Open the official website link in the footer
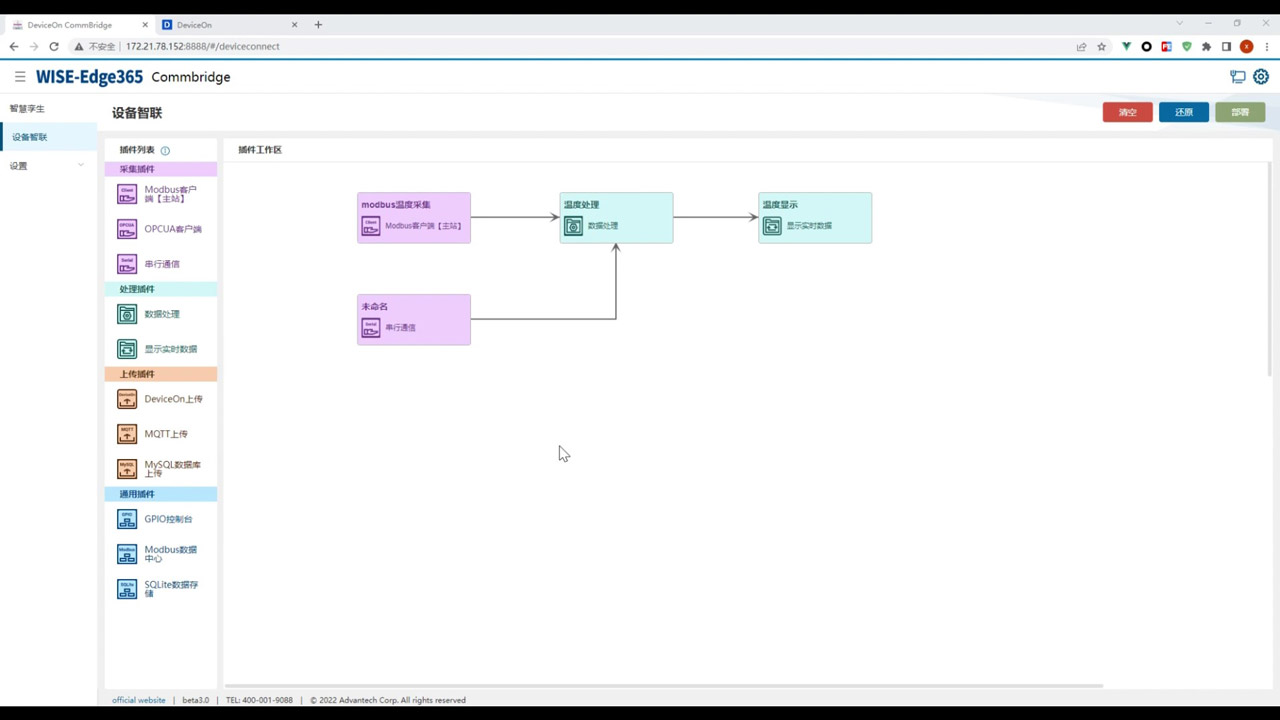1280x720 pixels. tap(139, 700)
